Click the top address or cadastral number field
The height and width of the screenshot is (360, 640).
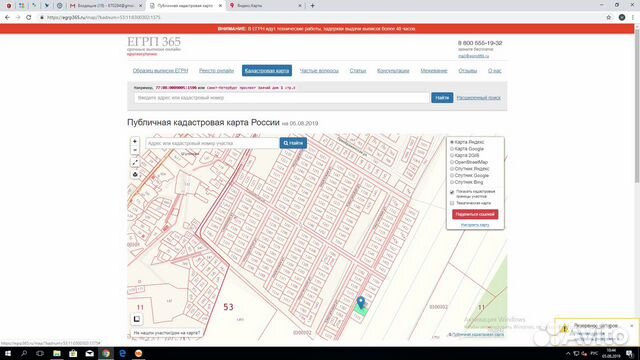(x=282, y=98)
